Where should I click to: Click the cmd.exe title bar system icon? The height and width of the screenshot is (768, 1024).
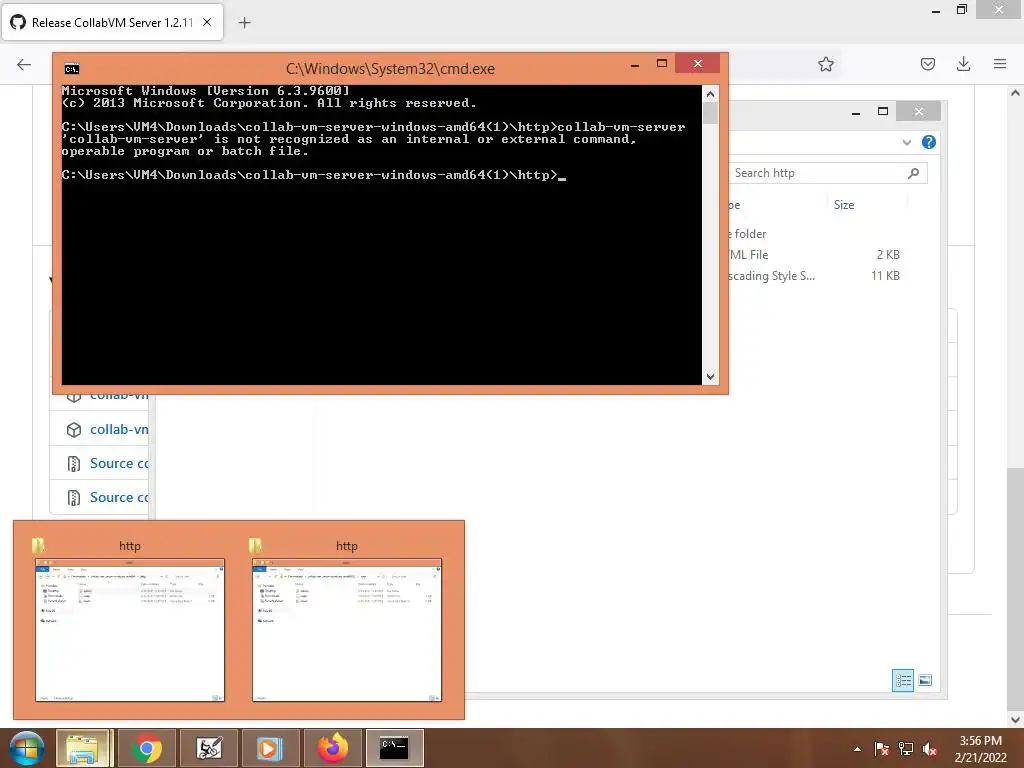[72, 69]
